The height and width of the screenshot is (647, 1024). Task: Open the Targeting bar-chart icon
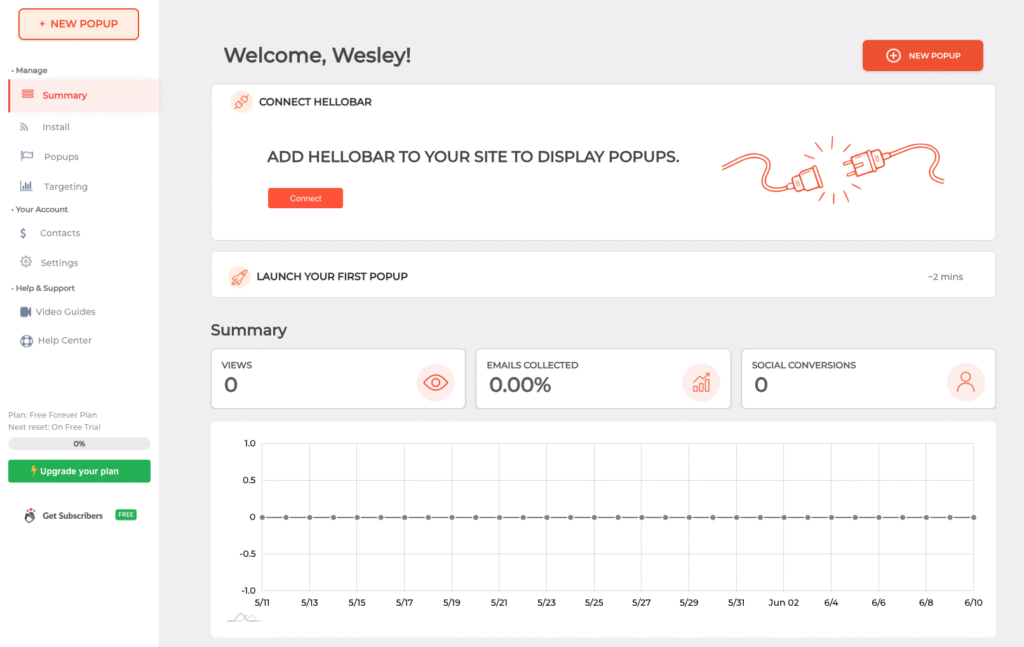click(x=26, y=186)
